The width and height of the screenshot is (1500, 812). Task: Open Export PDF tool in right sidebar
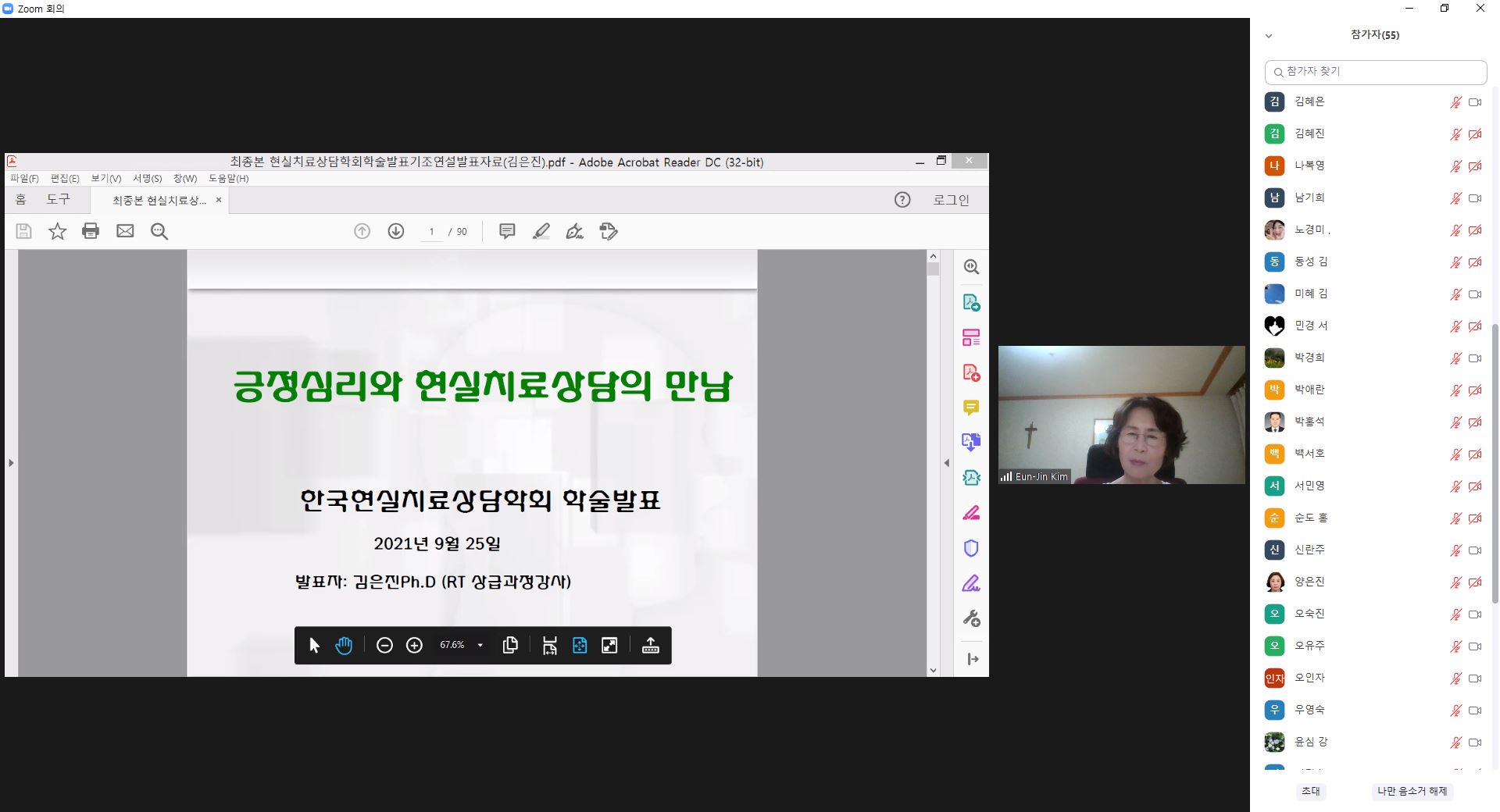tap(971, 302)
